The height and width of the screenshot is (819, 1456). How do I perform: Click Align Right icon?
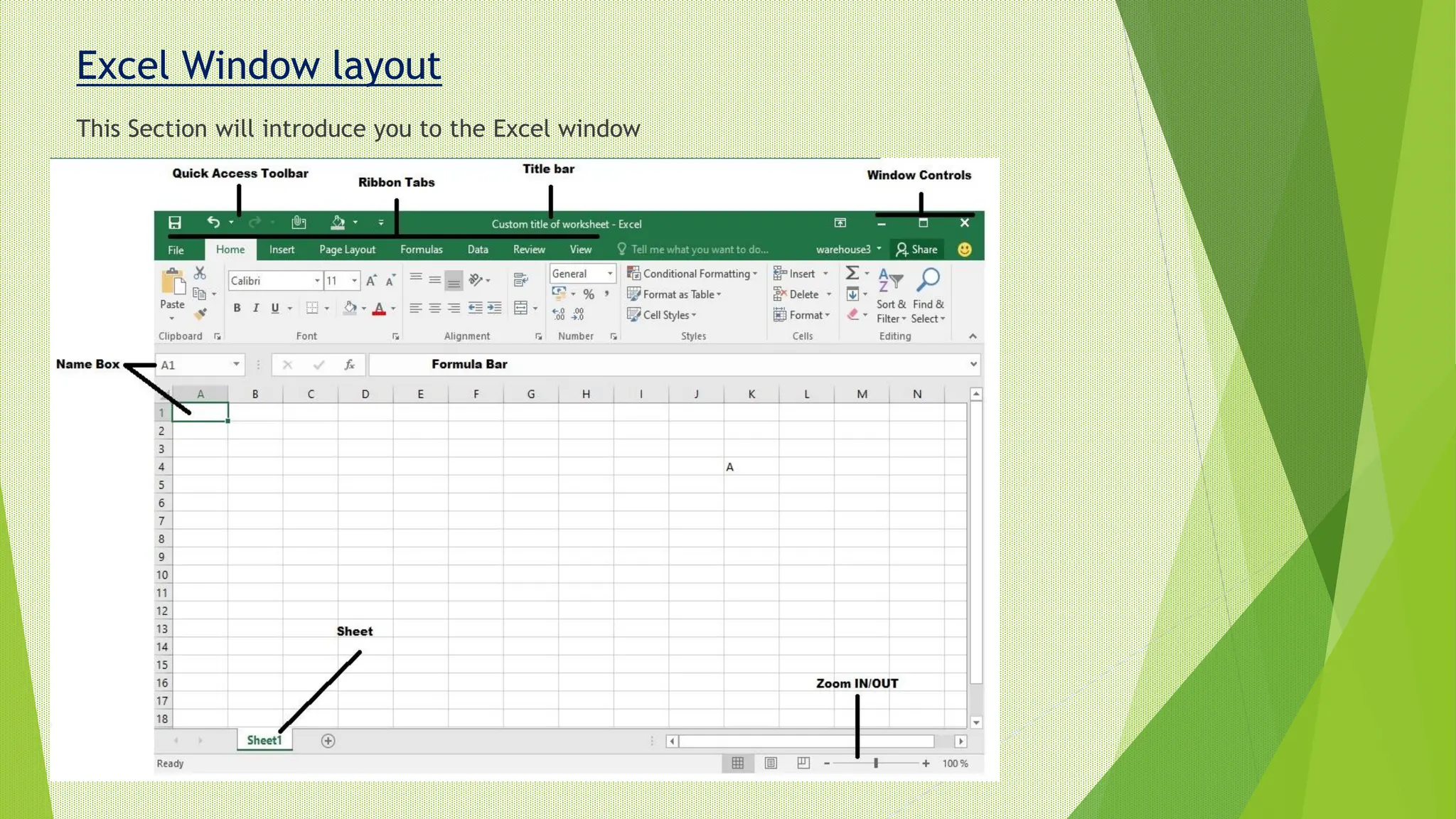pos(454,308)
